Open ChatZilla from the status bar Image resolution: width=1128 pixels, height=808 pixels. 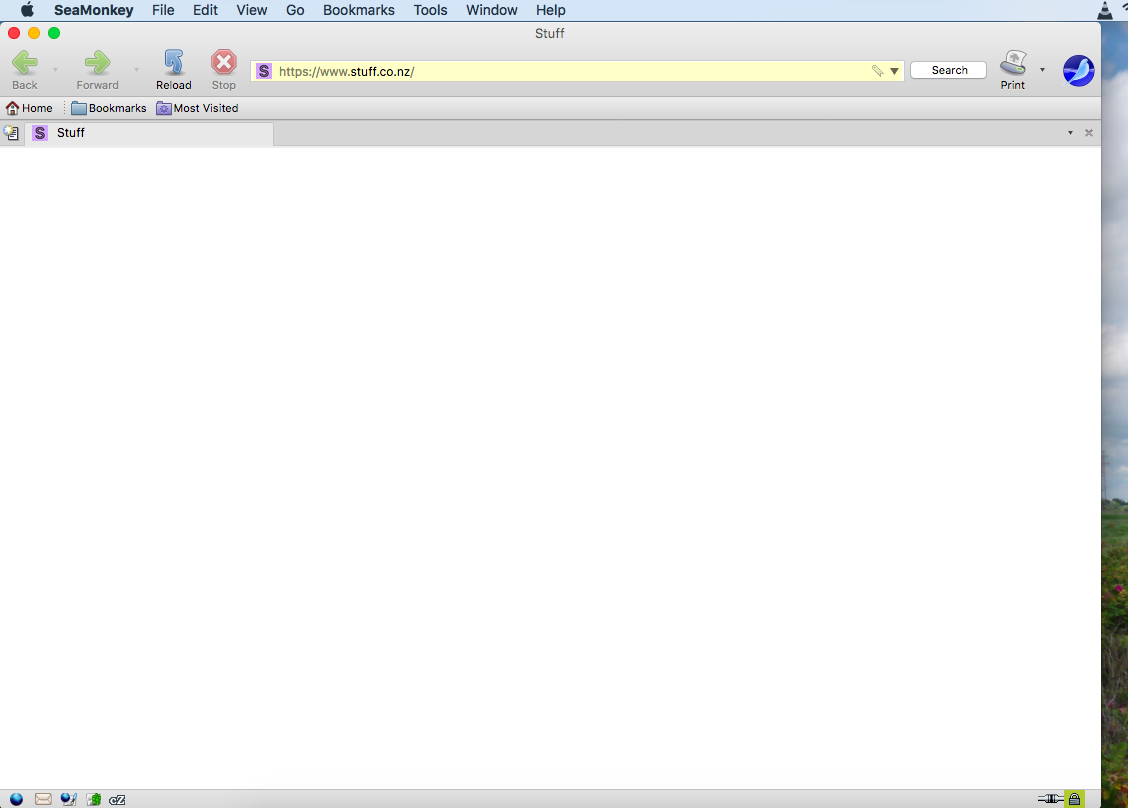click(117, 799)
